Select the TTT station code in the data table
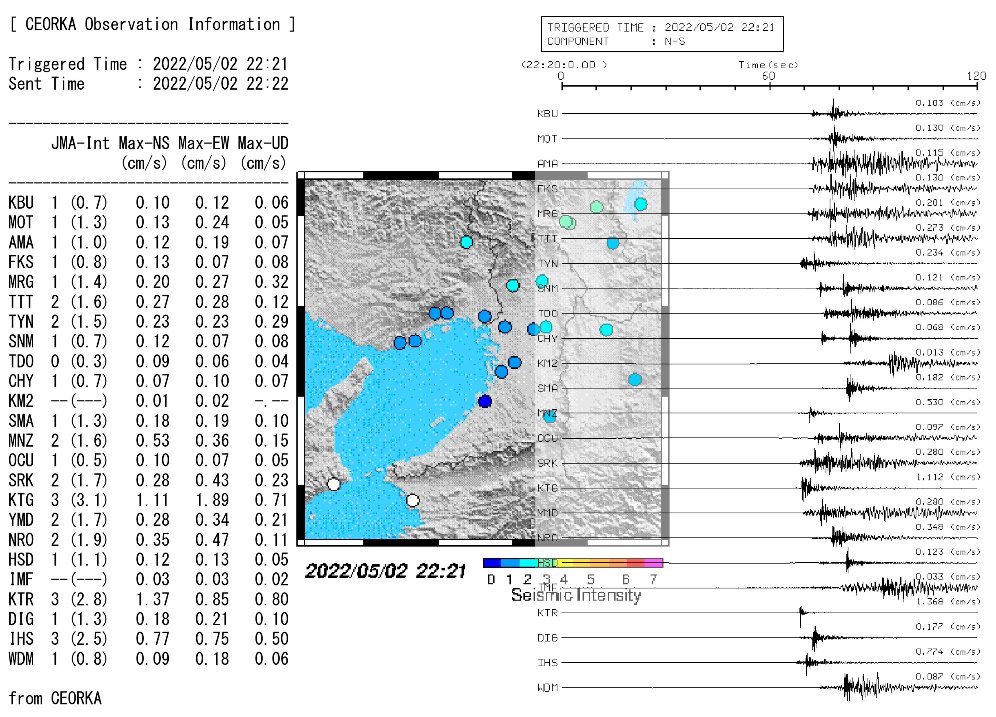This screenshot has width=996, height=717. (21, 302)
